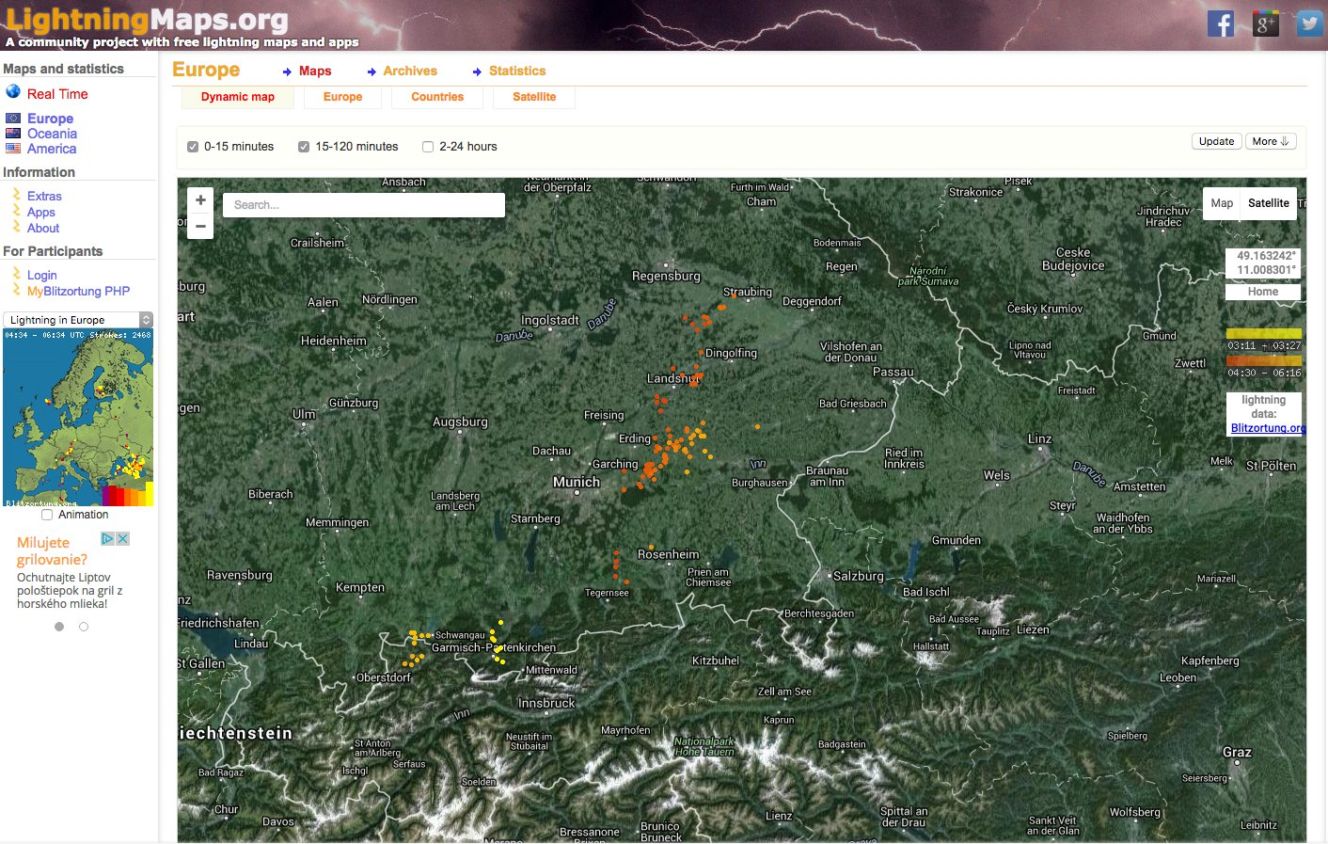
Task: Click the Salzburg label on the map
Action: pyautogui.click(x=858, y=576)
